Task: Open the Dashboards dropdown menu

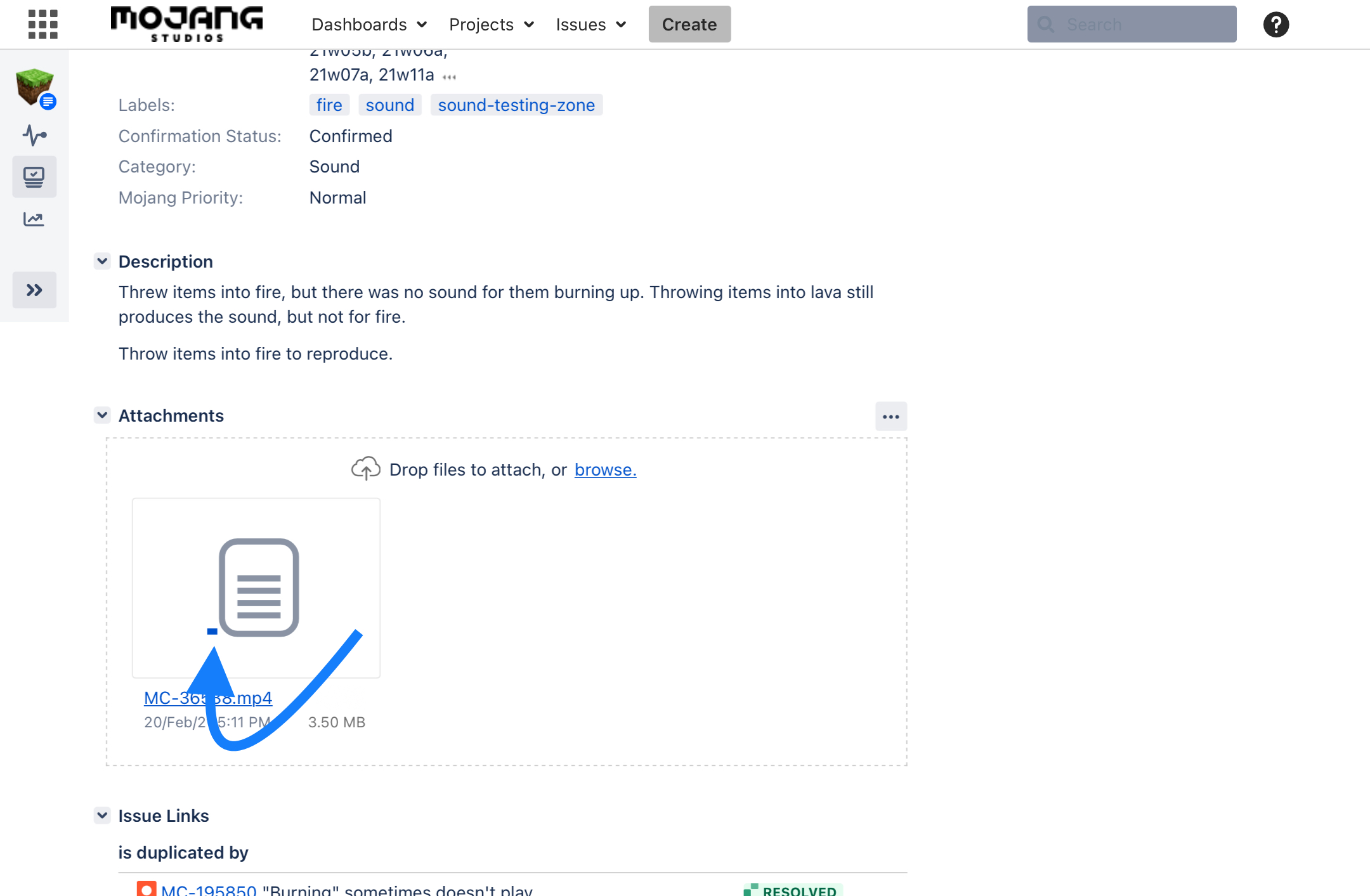Action: tap(369, 25)
